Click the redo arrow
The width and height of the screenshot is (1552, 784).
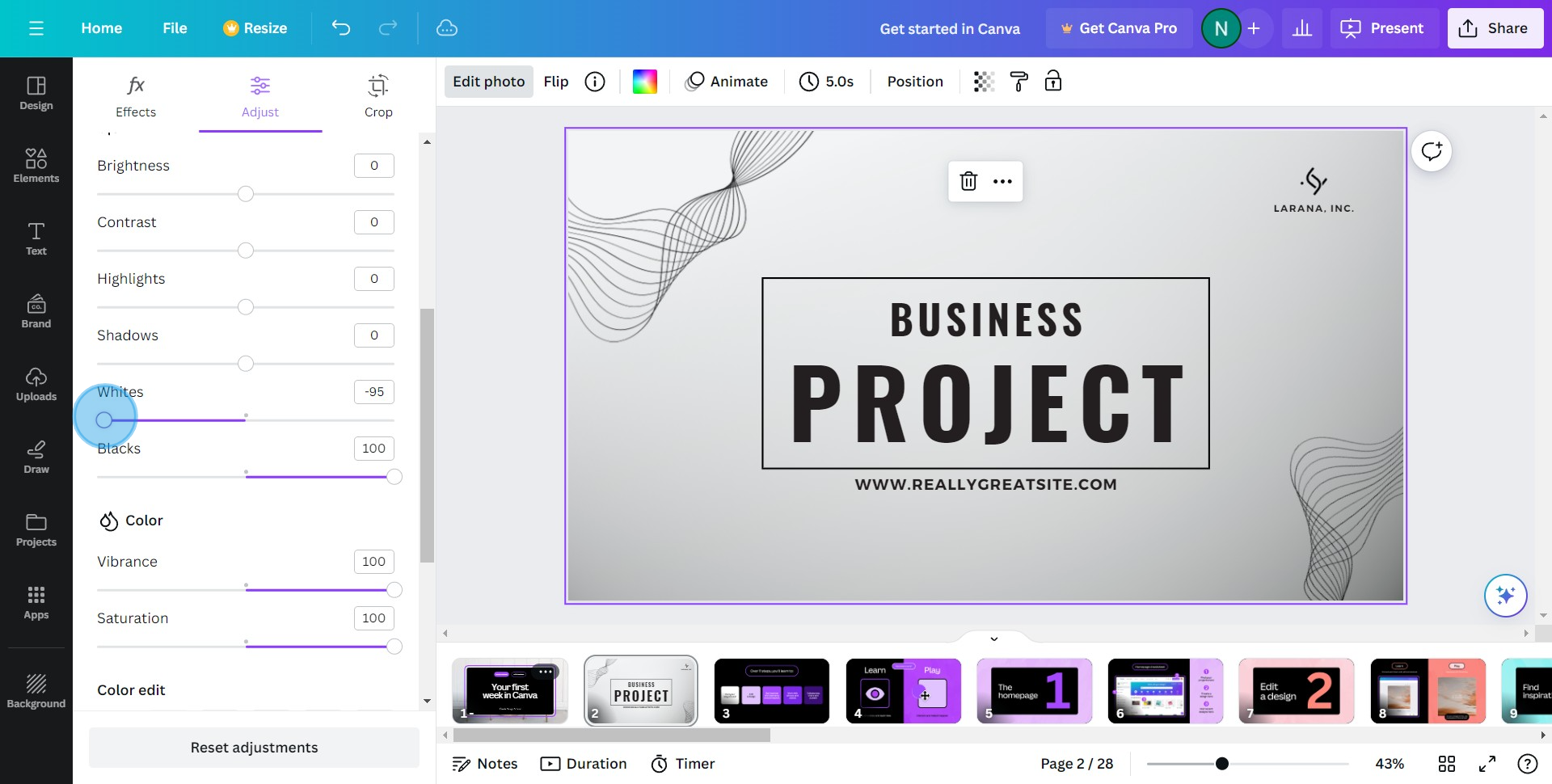[x=388, y=28]
